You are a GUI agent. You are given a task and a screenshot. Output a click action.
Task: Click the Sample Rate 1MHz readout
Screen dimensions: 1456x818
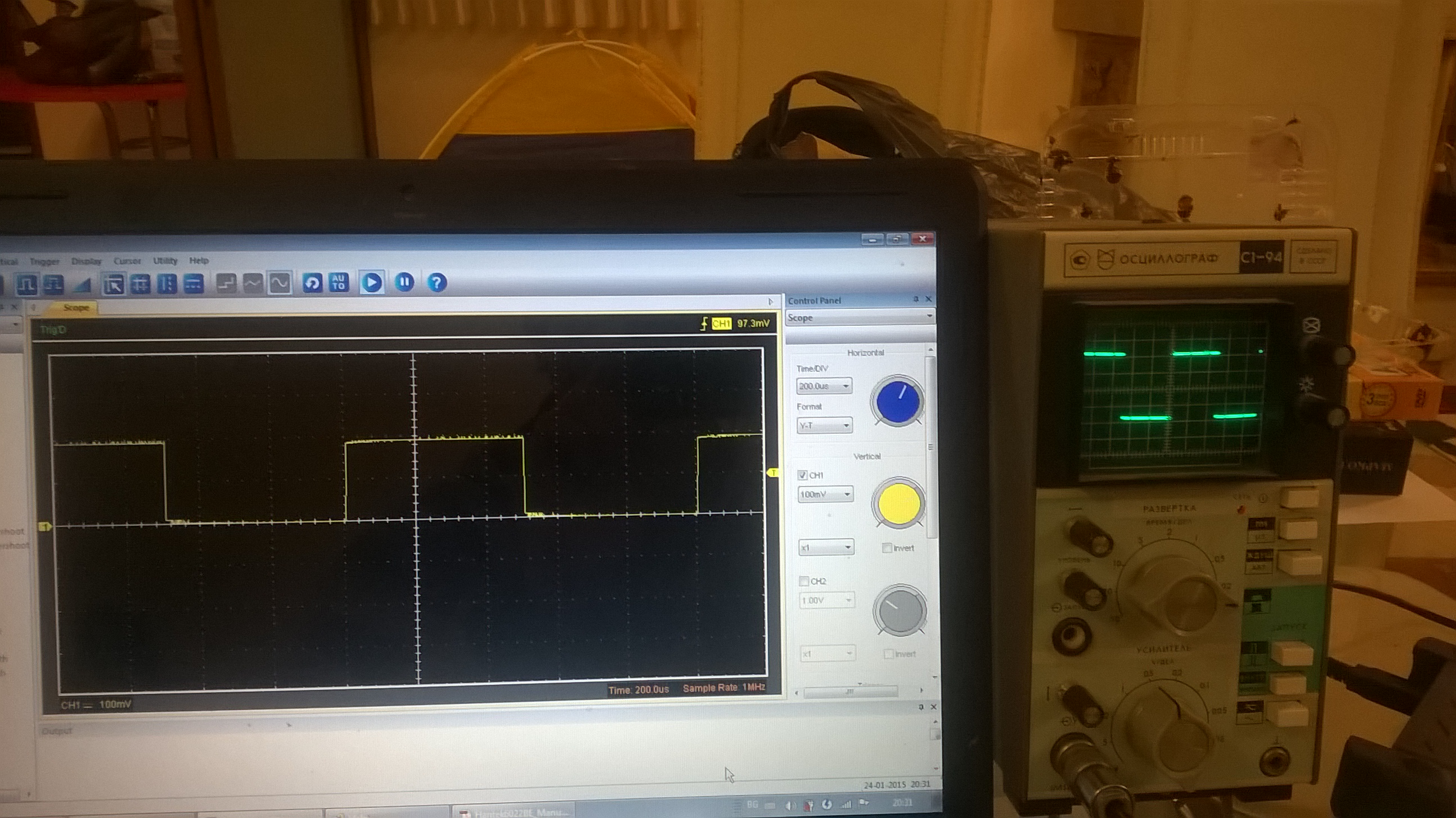(x=724, y=688)
